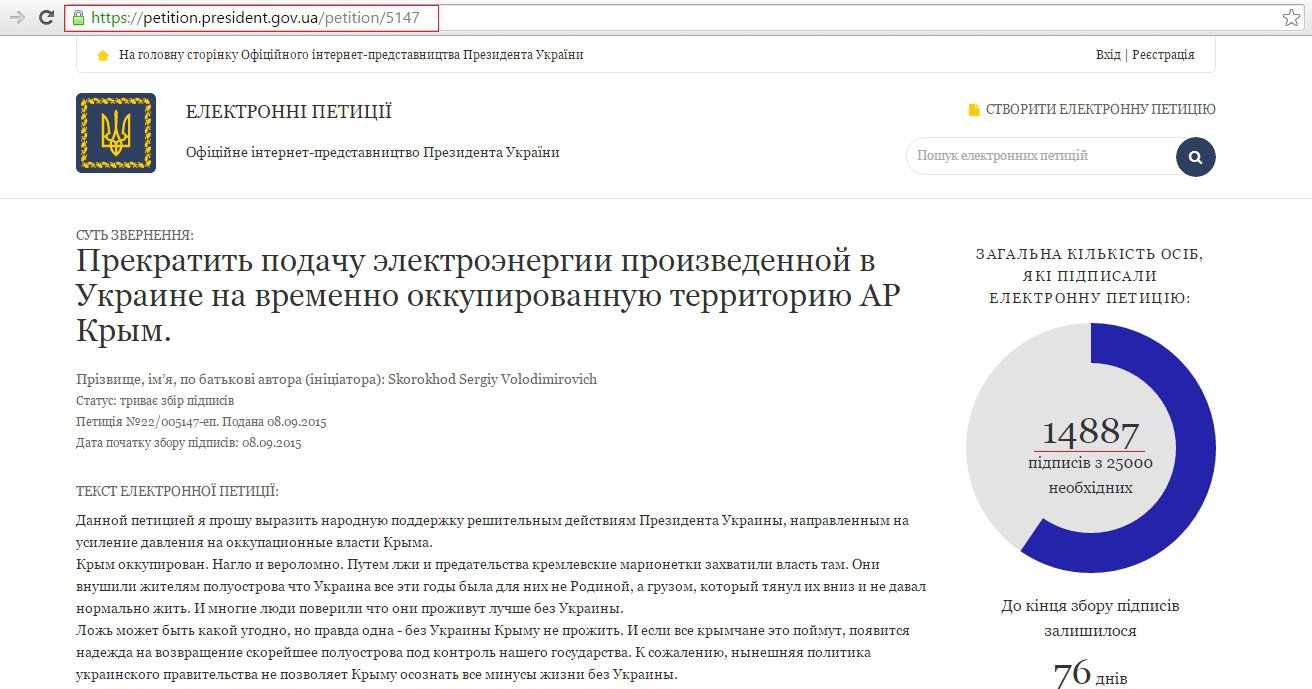Click the blue signature progress ring
The image size is (1312, 689).
coord(1190,450)
